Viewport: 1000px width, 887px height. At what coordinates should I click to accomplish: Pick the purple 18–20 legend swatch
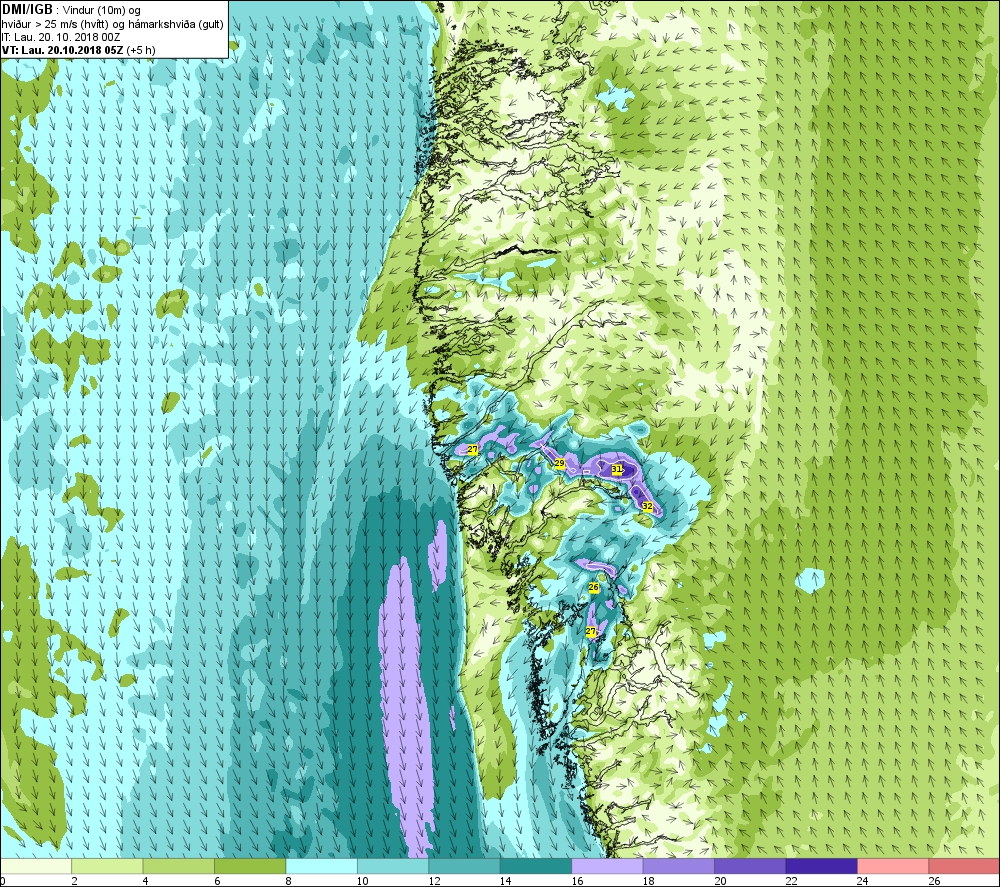[x=679, y=866]
